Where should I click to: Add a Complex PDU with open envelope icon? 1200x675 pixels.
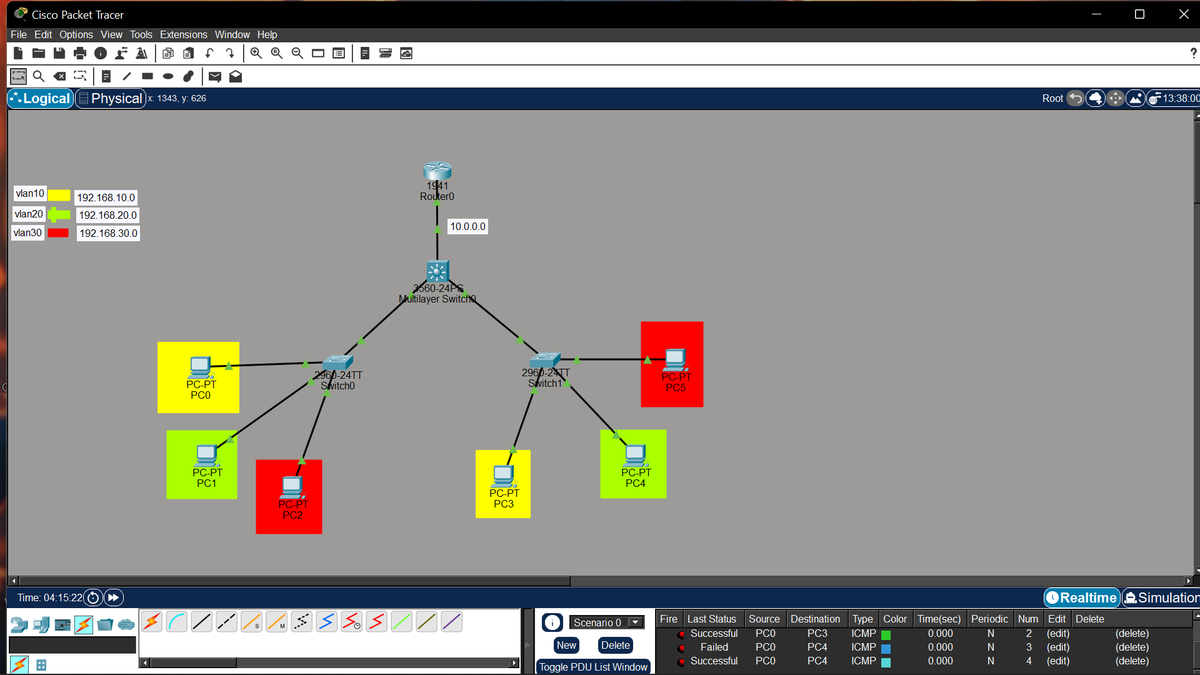pos(235,76)
